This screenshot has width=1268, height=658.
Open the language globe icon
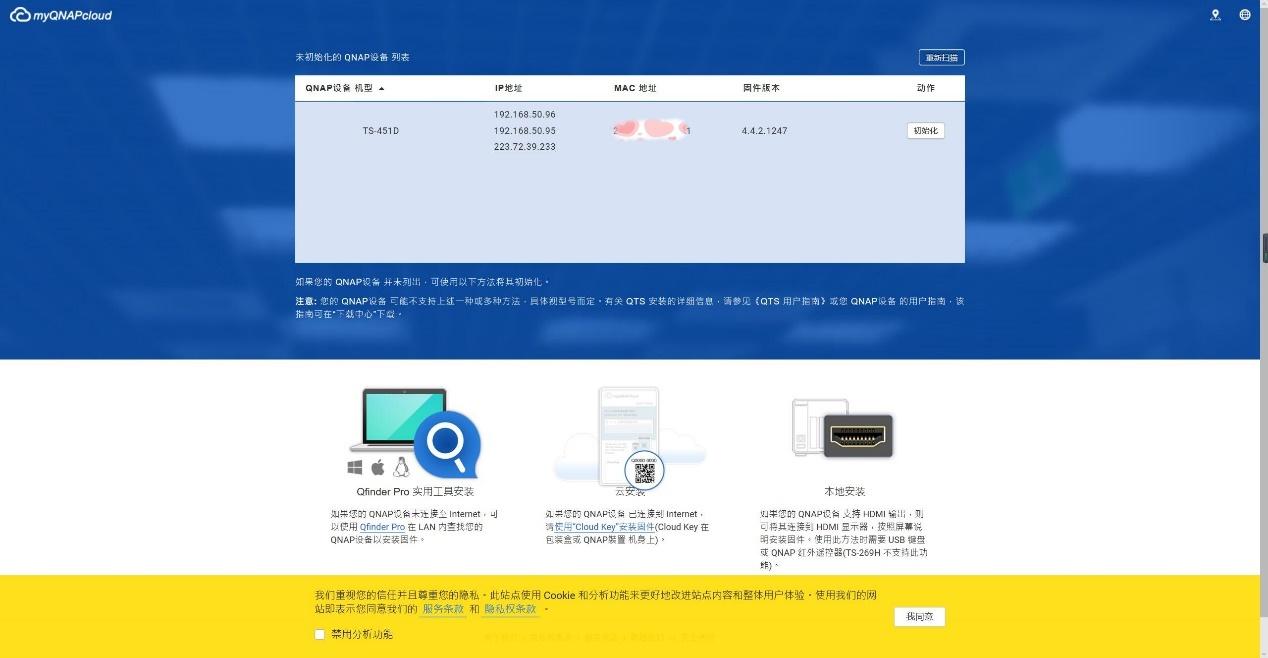click(1244, 14)
